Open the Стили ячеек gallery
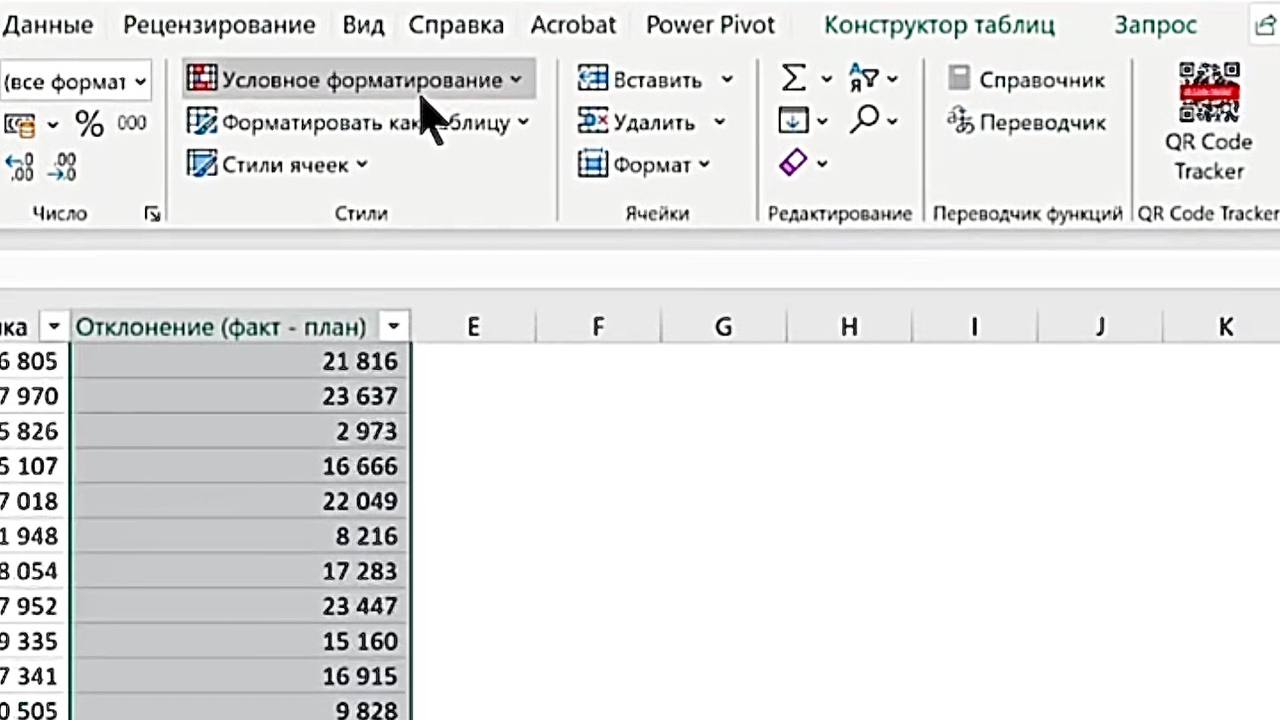 pyautogui.click(x=278, y=165)
